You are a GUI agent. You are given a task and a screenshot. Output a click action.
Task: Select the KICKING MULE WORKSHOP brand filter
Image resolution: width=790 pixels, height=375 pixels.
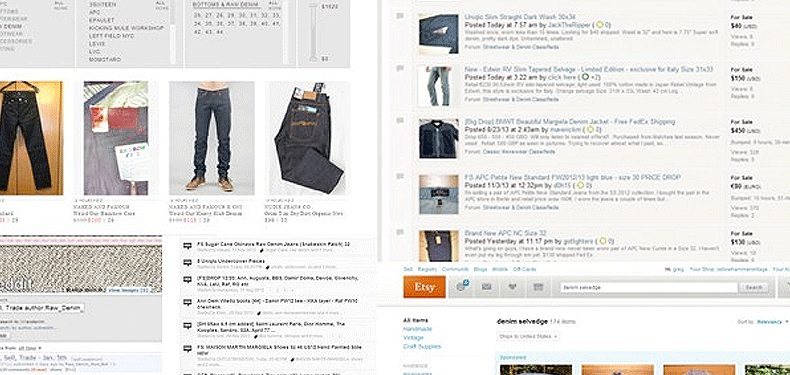126,28
